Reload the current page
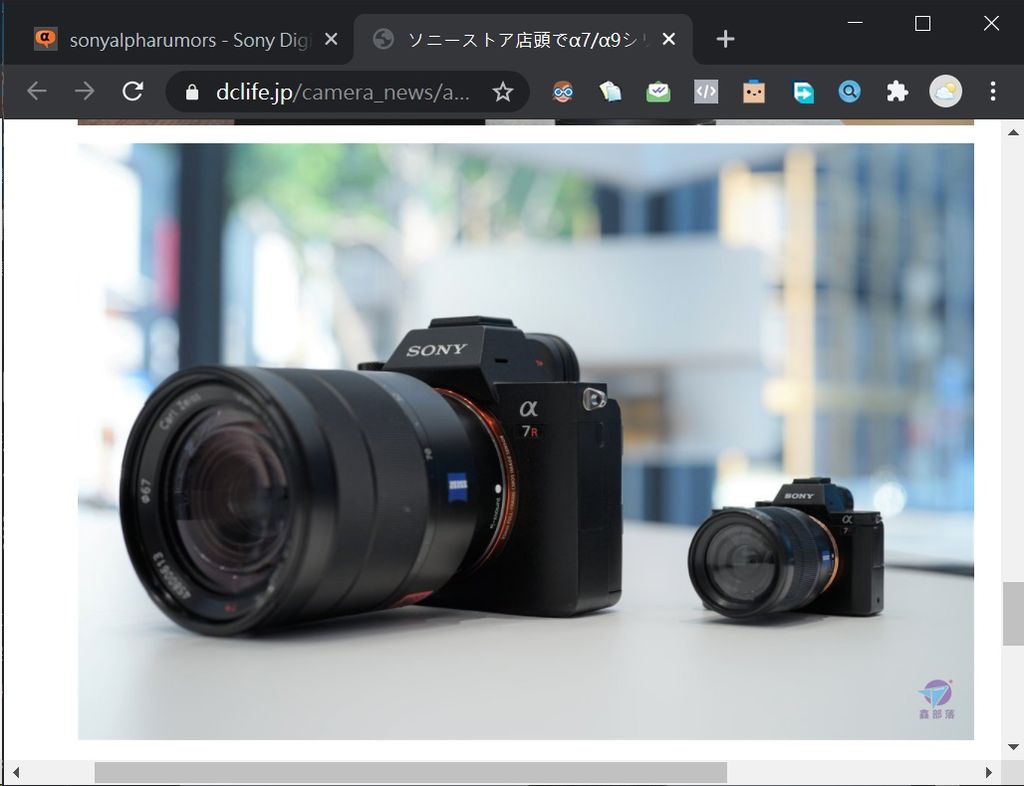Screen dimensions: 1024x786 click(x=133, y=91)
